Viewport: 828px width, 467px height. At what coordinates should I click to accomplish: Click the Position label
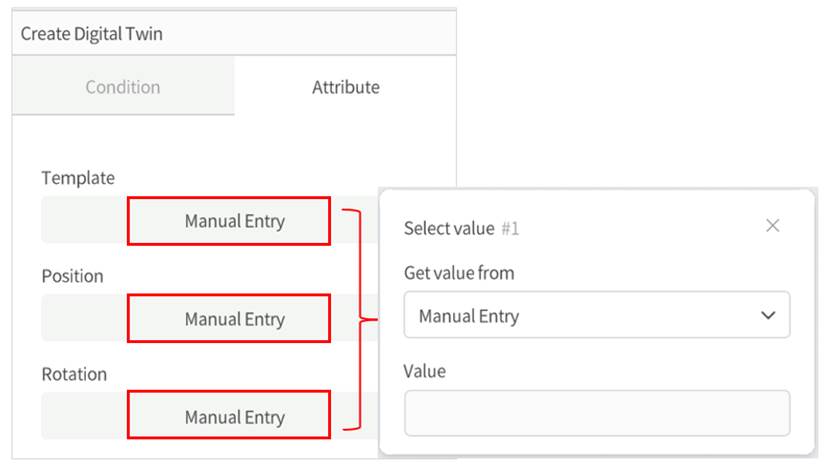(x=72, y=276)
